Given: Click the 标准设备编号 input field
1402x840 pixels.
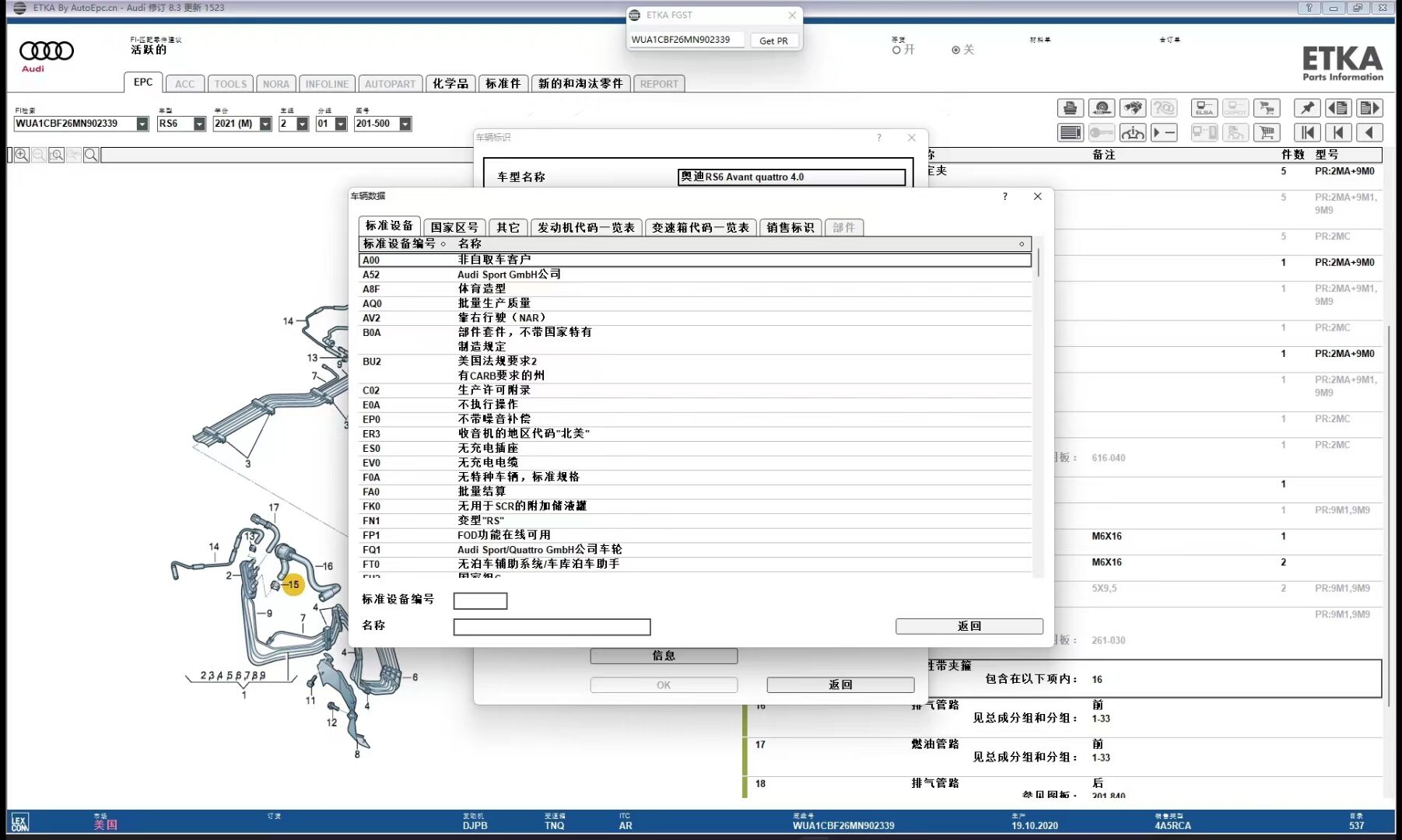Looking at the screenshot, I should pyautogui.click(x=480, y=600).
